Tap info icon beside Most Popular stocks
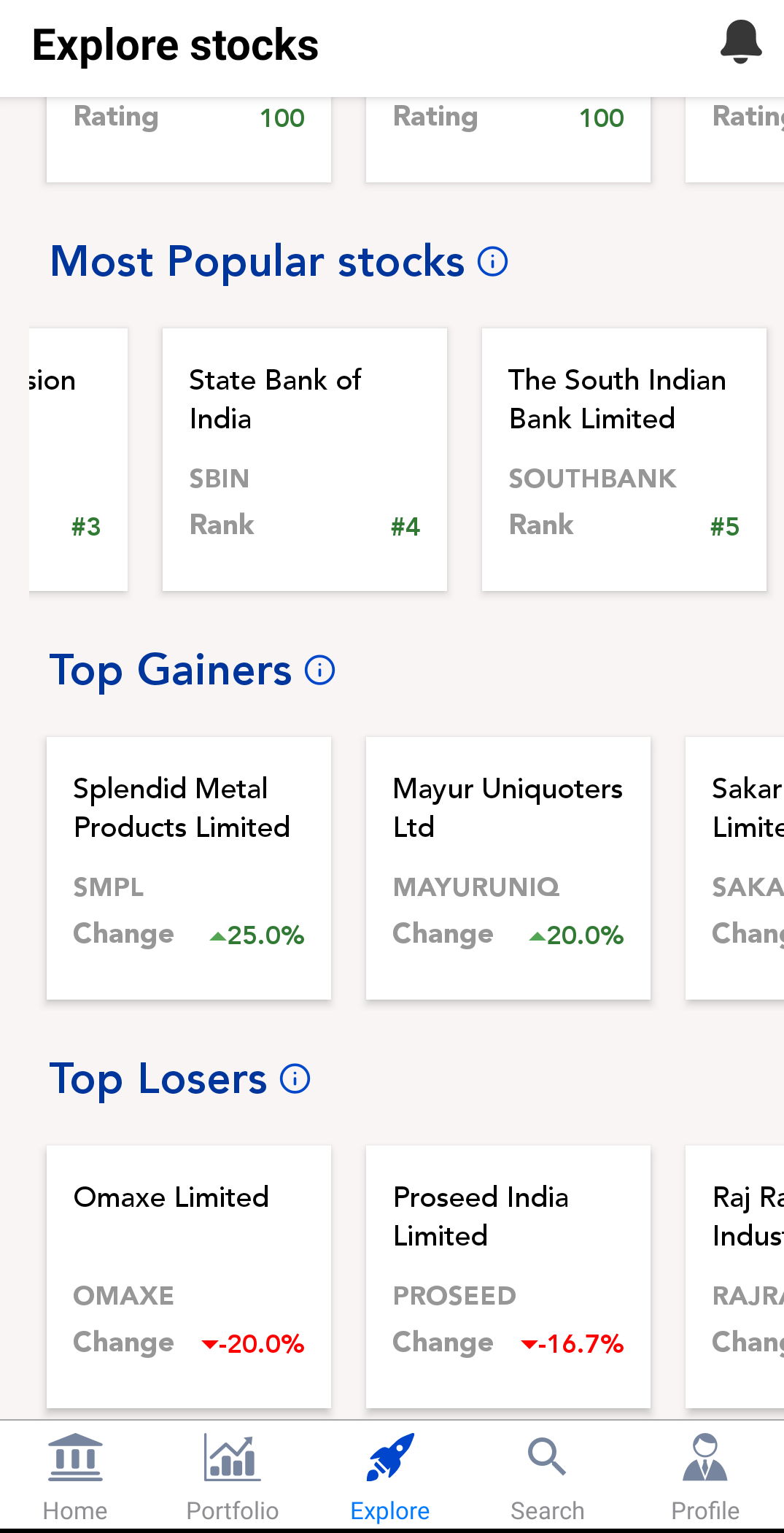784x1533 pixels. (492, 261)
